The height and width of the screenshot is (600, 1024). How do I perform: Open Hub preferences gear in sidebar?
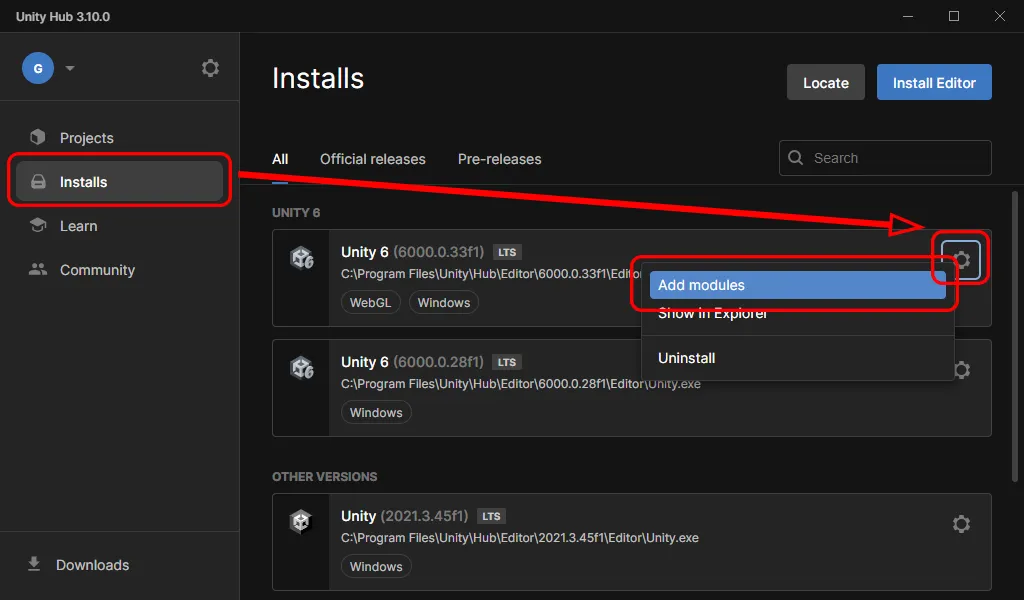tap(210, 68)
